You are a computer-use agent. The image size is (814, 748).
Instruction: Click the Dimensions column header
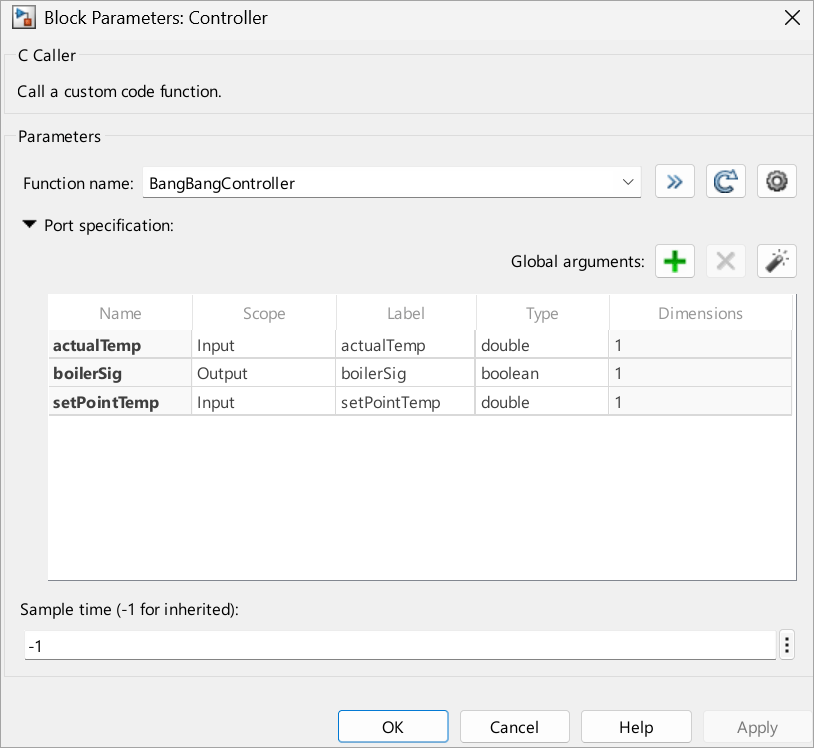click(x=700, y=313)
